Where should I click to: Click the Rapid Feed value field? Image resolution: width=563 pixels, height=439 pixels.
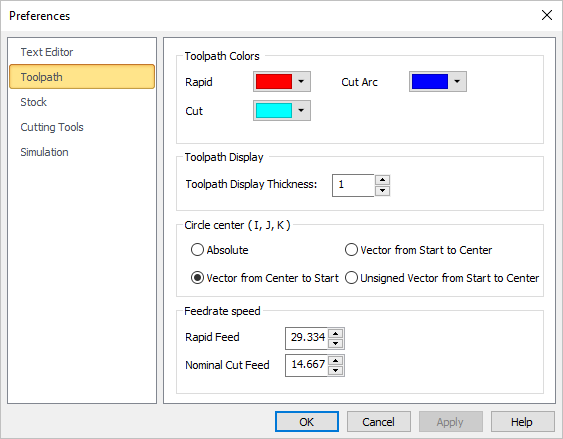pos(307,338)
